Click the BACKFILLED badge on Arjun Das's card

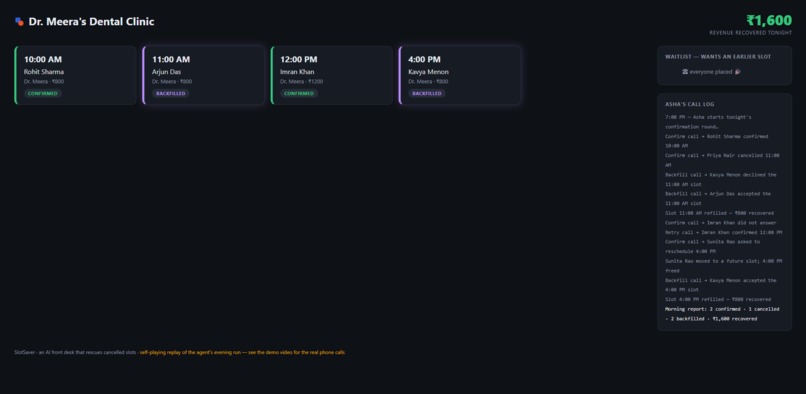tap(171, 94)
